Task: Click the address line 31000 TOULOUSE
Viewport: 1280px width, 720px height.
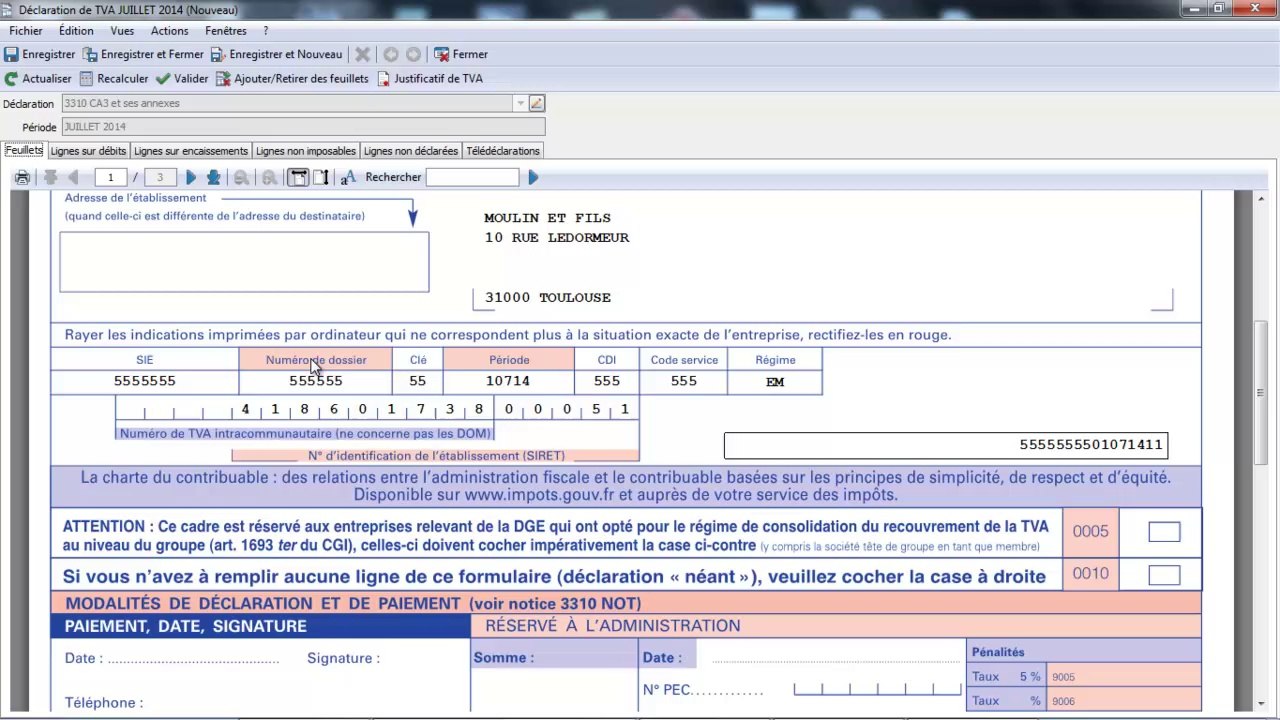Action: 547,298
